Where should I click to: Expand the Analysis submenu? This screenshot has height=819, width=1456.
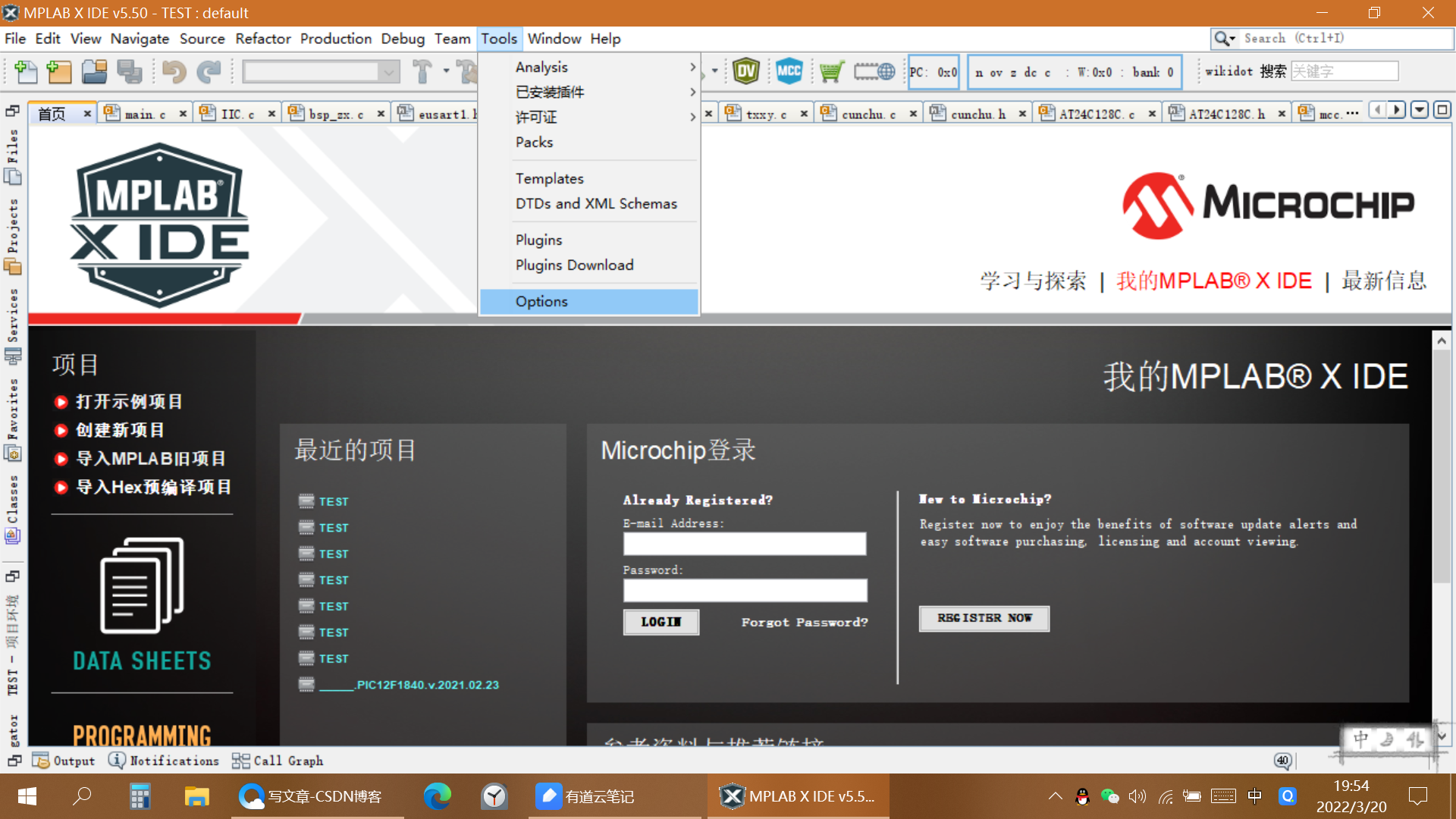[x=541, y=67]
